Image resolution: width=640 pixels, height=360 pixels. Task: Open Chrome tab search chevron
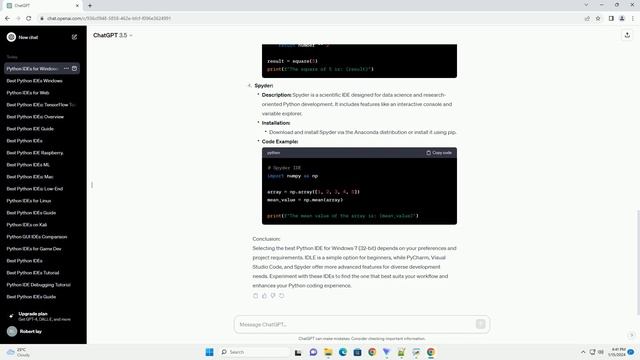pyautogui.click(x=586, y=5)
